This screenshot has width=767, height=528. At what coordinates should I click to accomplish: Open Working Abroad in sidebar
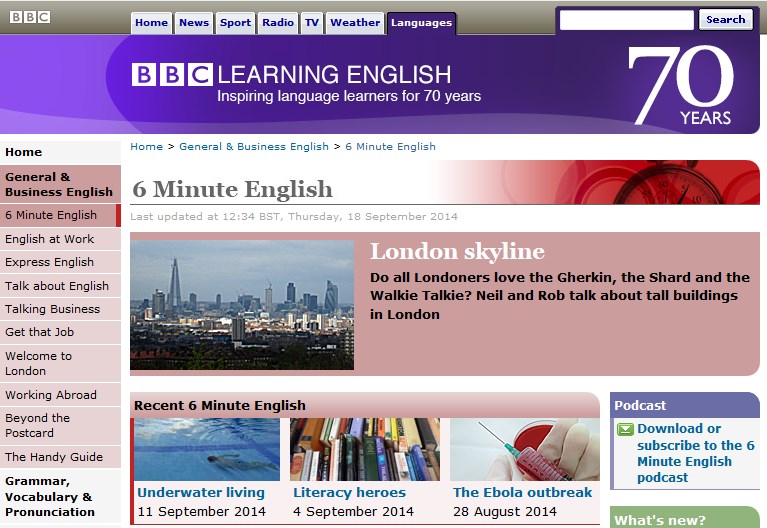[60, 395]
